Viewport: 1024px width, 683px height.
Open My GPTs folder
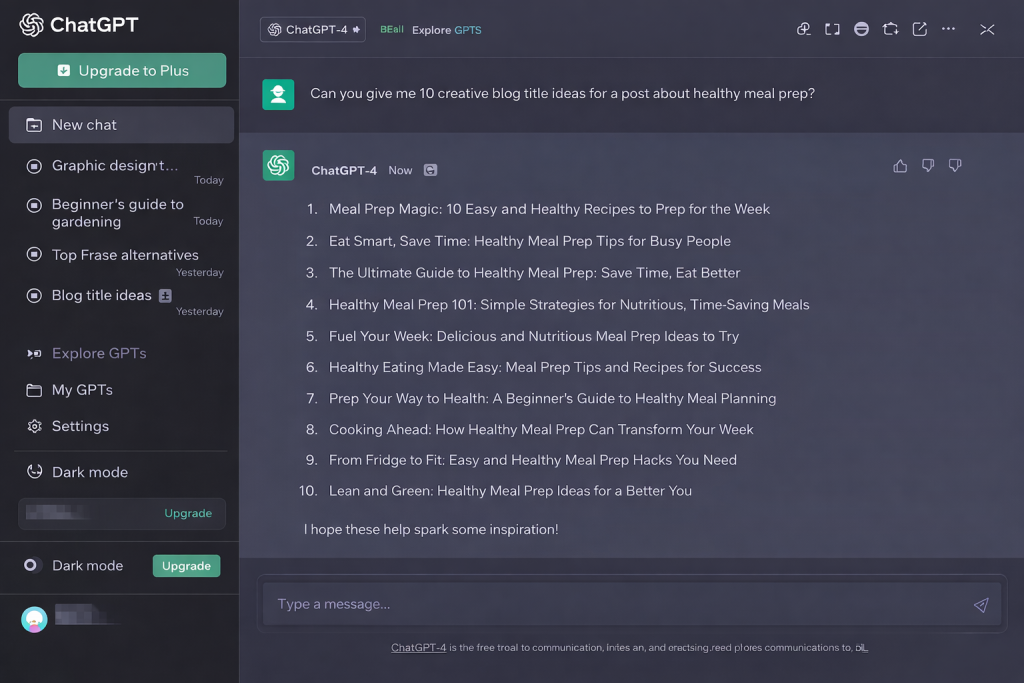(82, 390)
